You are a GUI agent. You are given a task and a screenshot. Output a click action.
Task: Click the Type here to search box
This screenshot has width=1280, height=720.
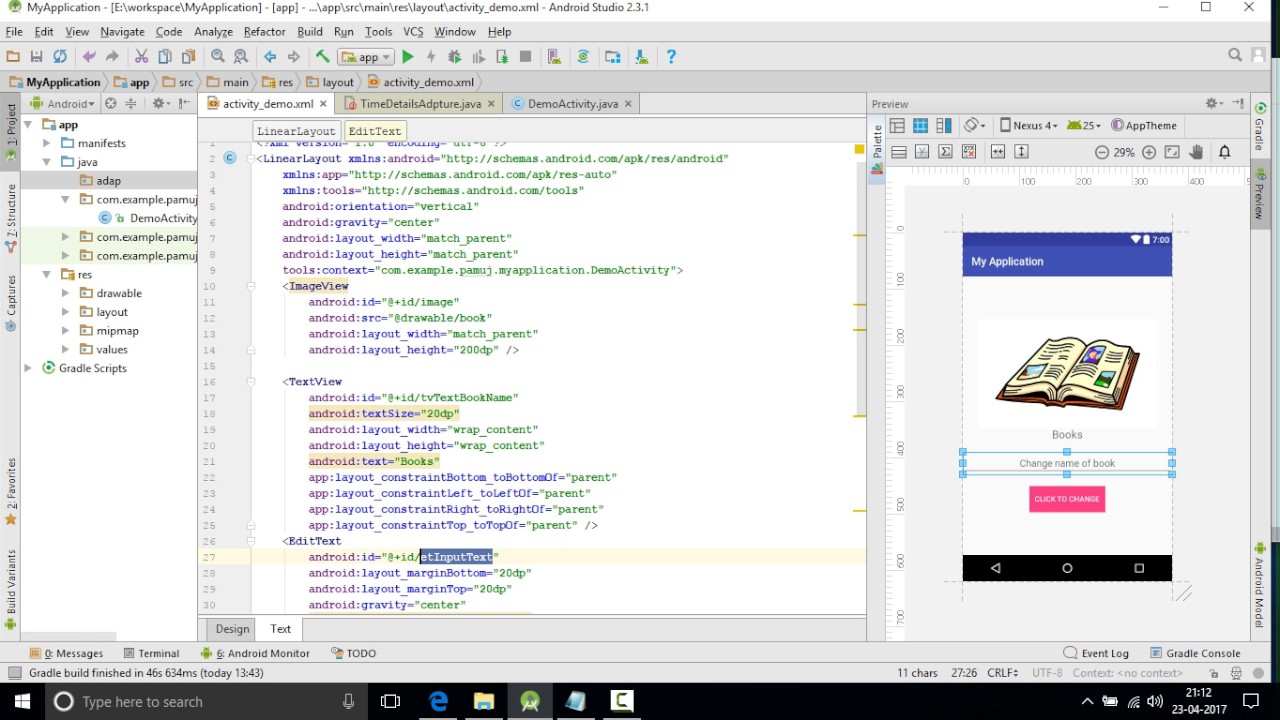tap(206, 701)
